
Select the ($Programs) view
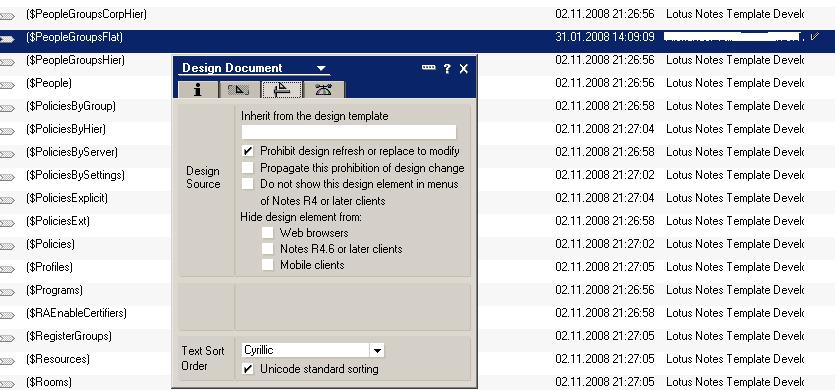coord(54,290)
